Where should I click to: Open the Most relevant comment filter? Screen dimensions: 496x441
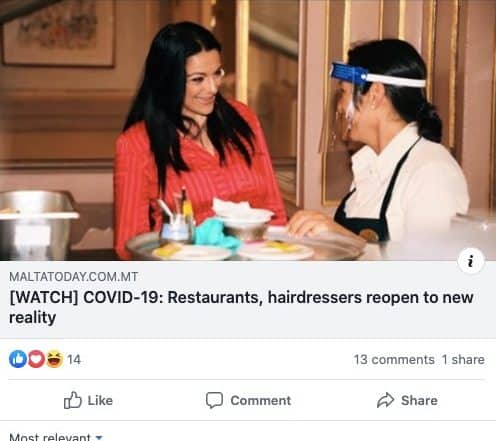click(x=56, y=437)
